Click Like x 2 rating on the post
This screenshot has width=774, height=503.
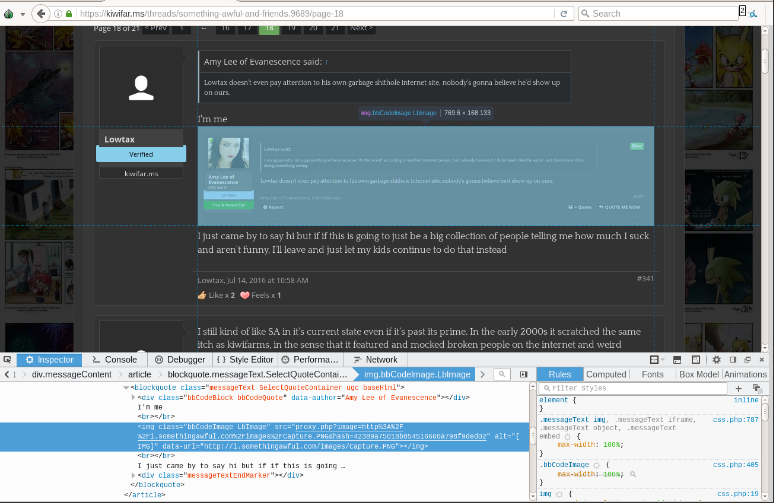click(x=216, y=295)
